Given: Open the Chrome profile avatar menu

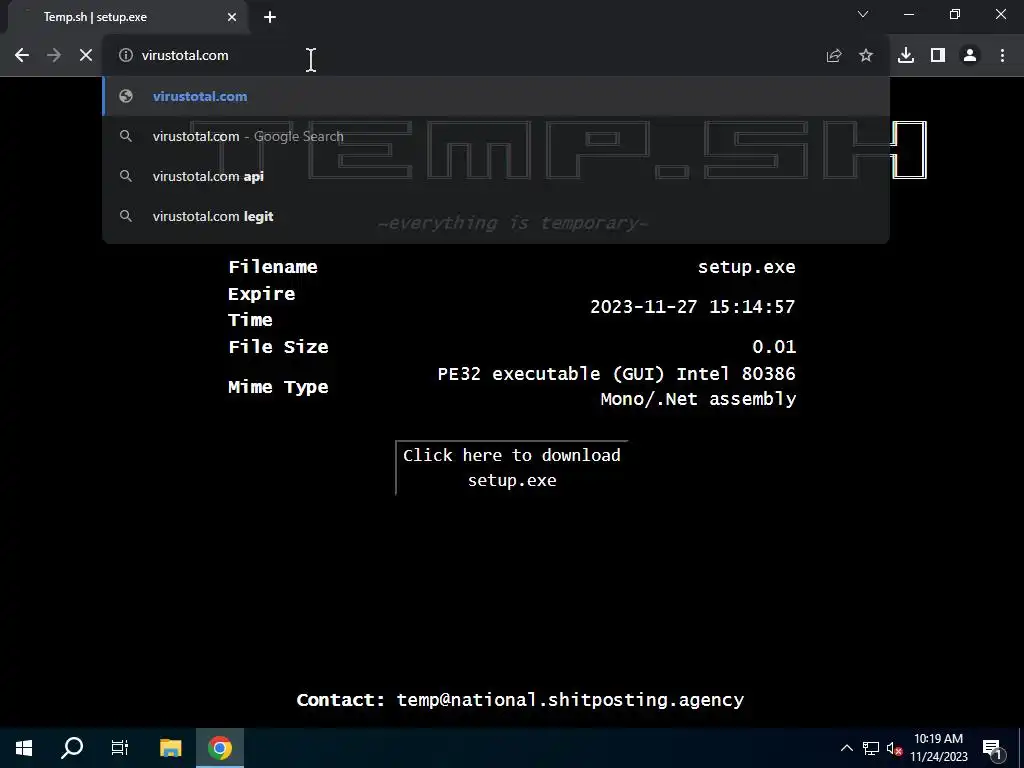Looking at the screenshot, I should [970, 56].
